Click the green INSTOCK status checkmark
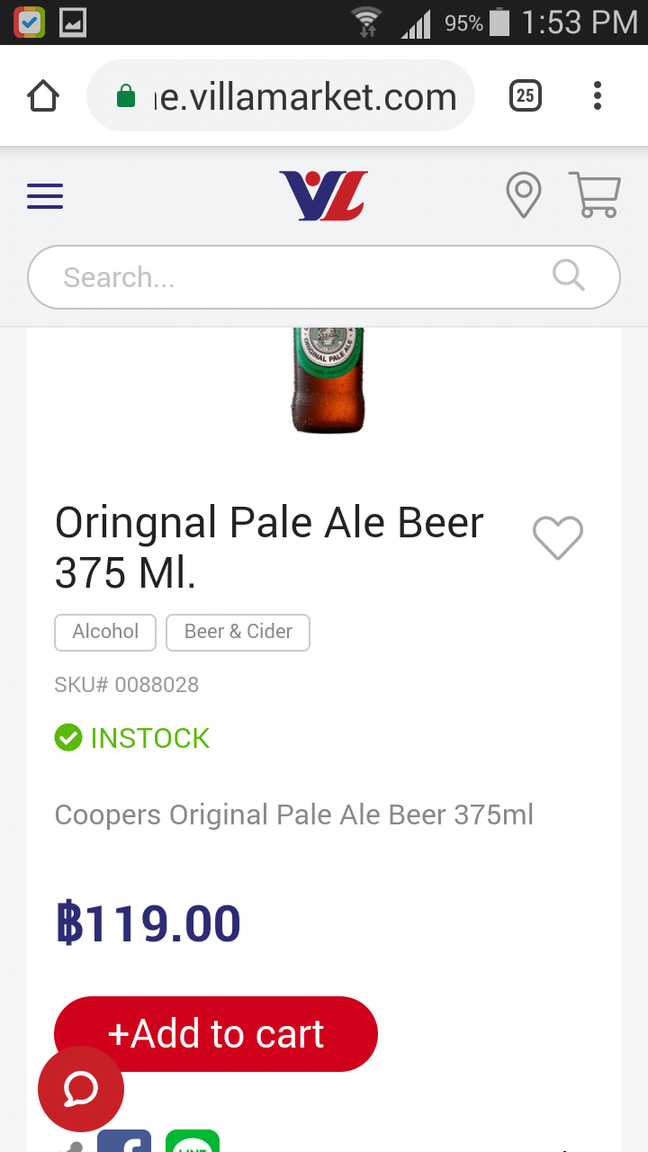 (68, 737)
